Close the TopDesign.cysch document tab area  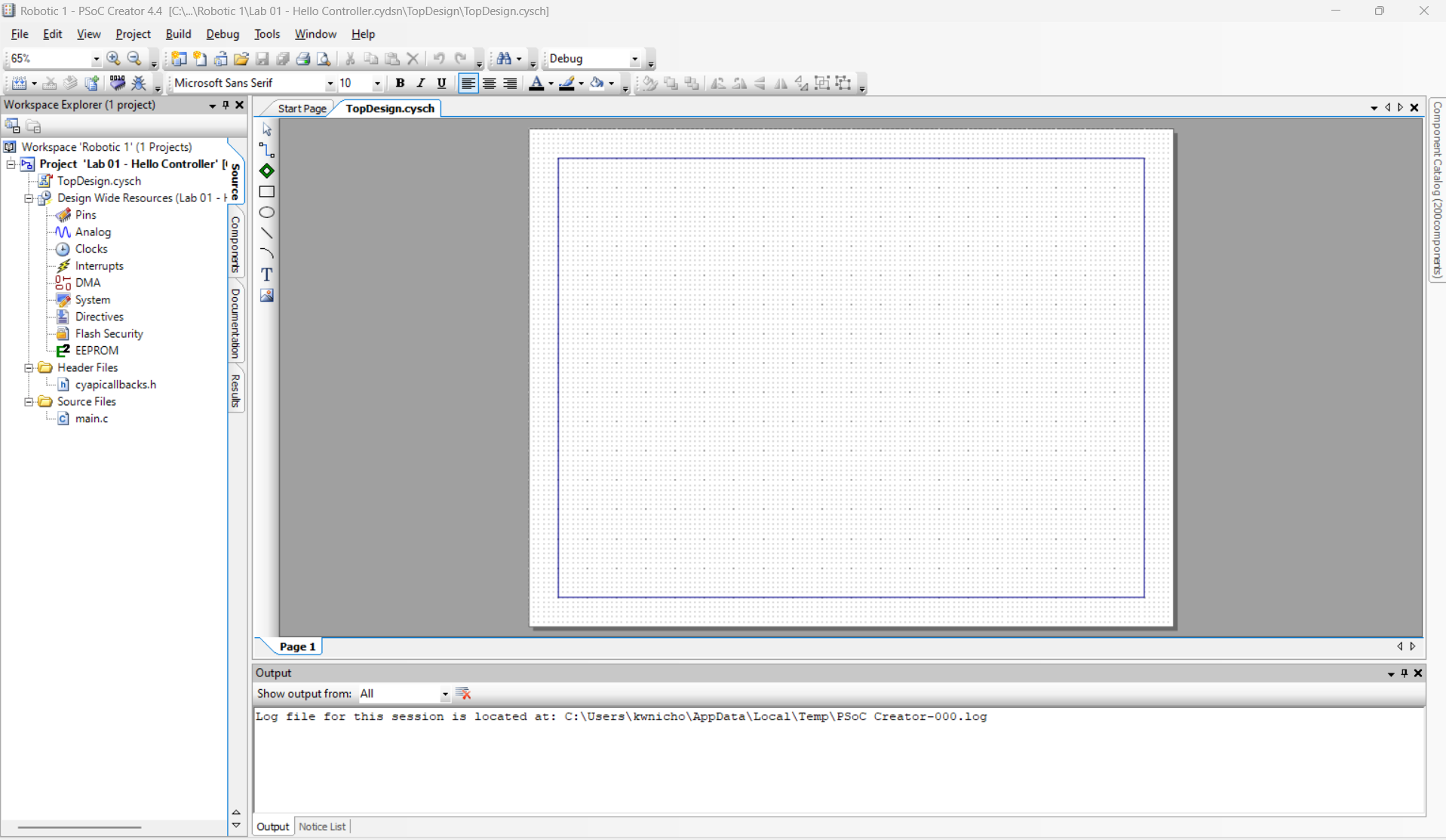point(1414,108)
